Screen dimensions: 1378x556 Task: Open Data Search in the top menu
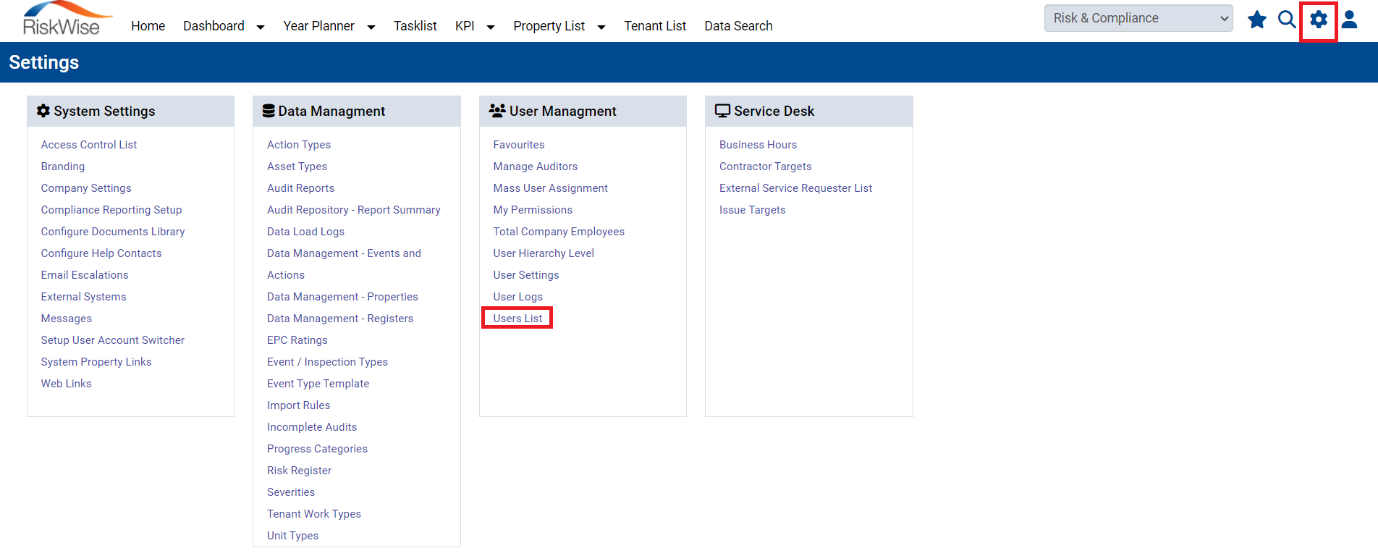738,26
